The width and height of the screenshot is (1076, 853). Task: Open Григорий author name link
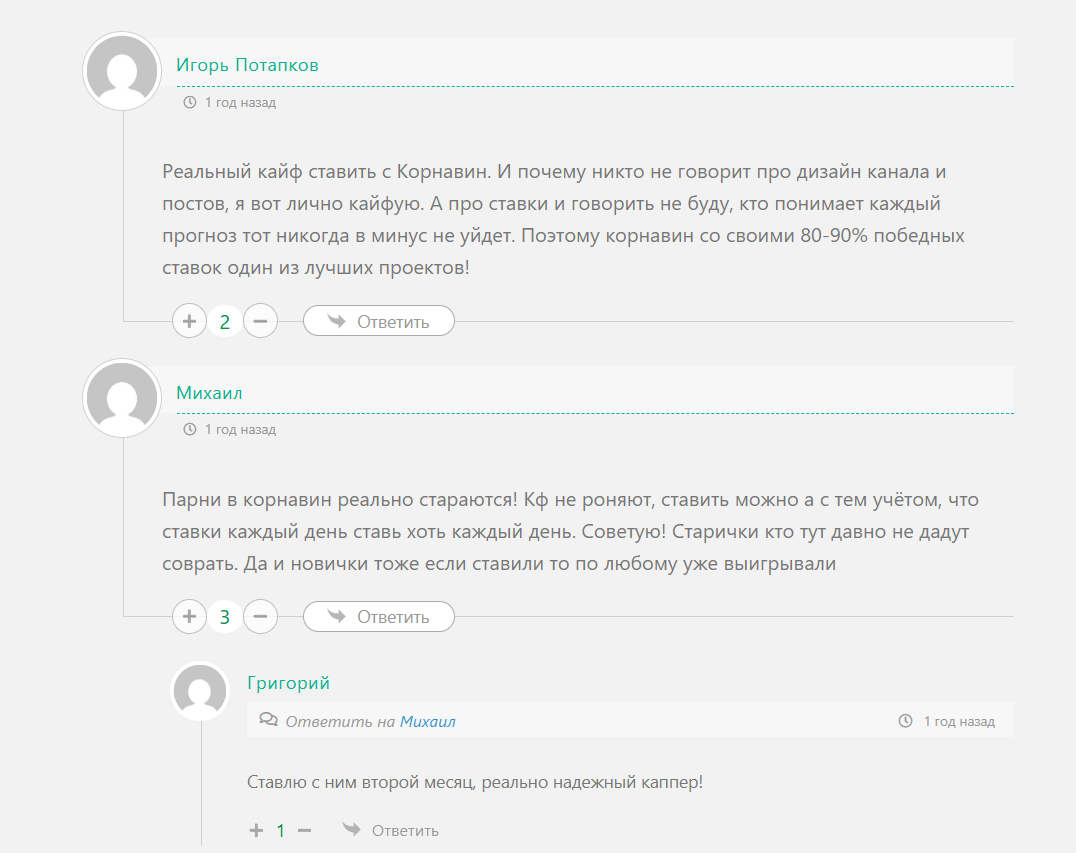tap(288, 683)
